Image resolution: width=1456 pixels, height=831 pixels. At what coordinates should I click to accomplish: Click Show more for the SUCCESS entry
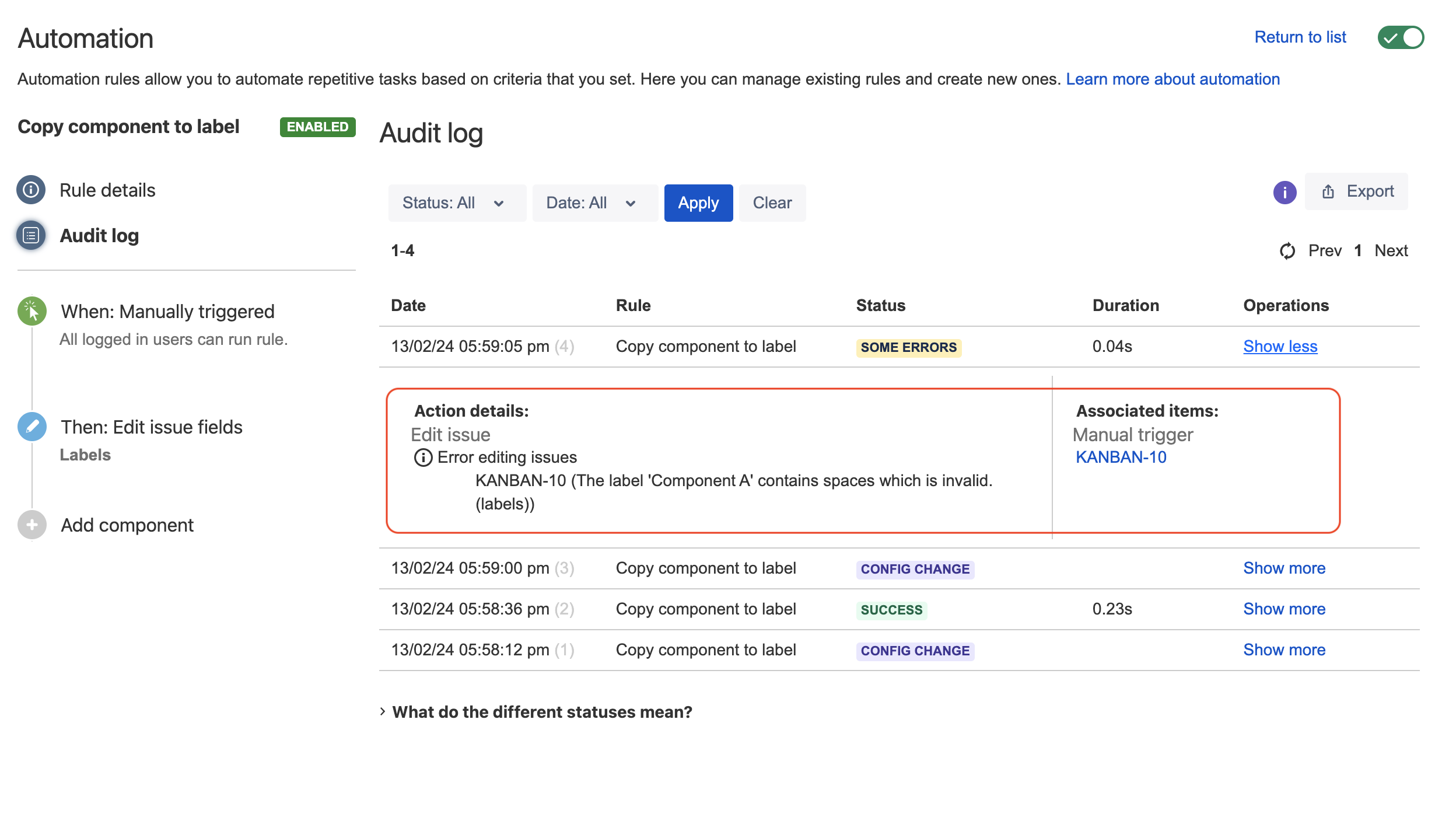[x=1284, y=608]
